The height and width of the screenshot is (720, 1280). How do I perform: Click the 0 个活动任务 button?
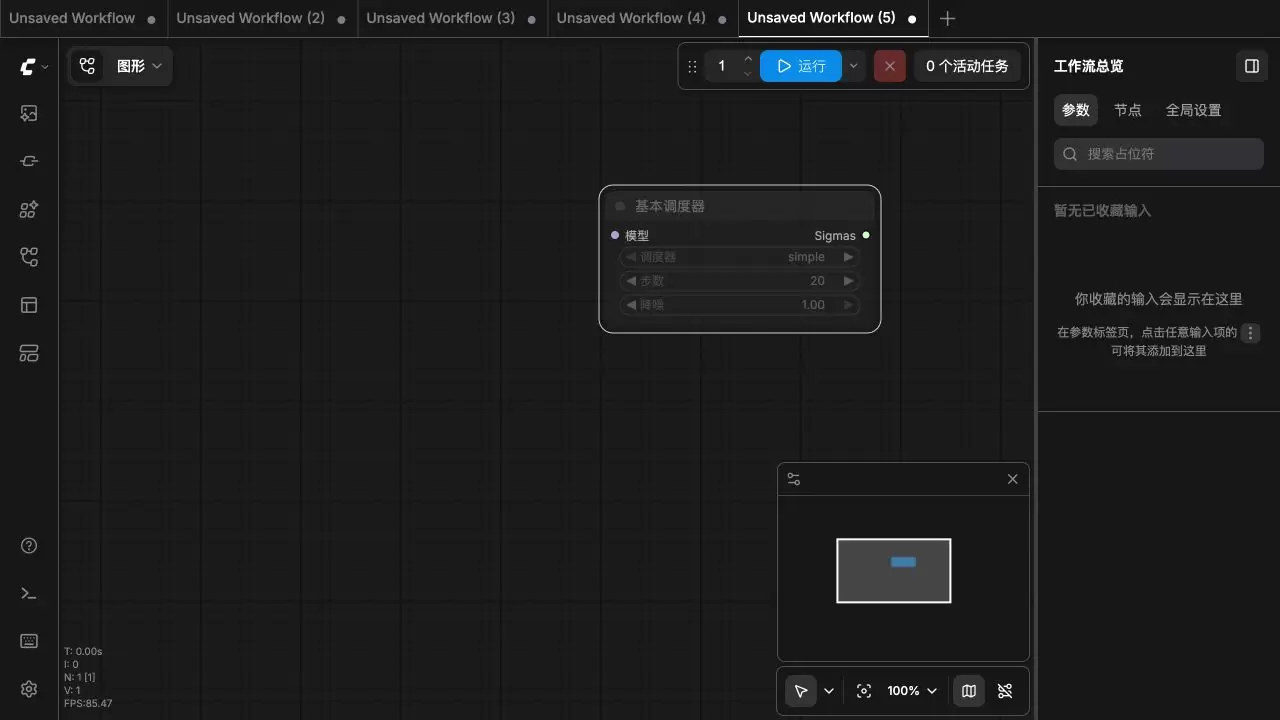click(x=967, y=66)
